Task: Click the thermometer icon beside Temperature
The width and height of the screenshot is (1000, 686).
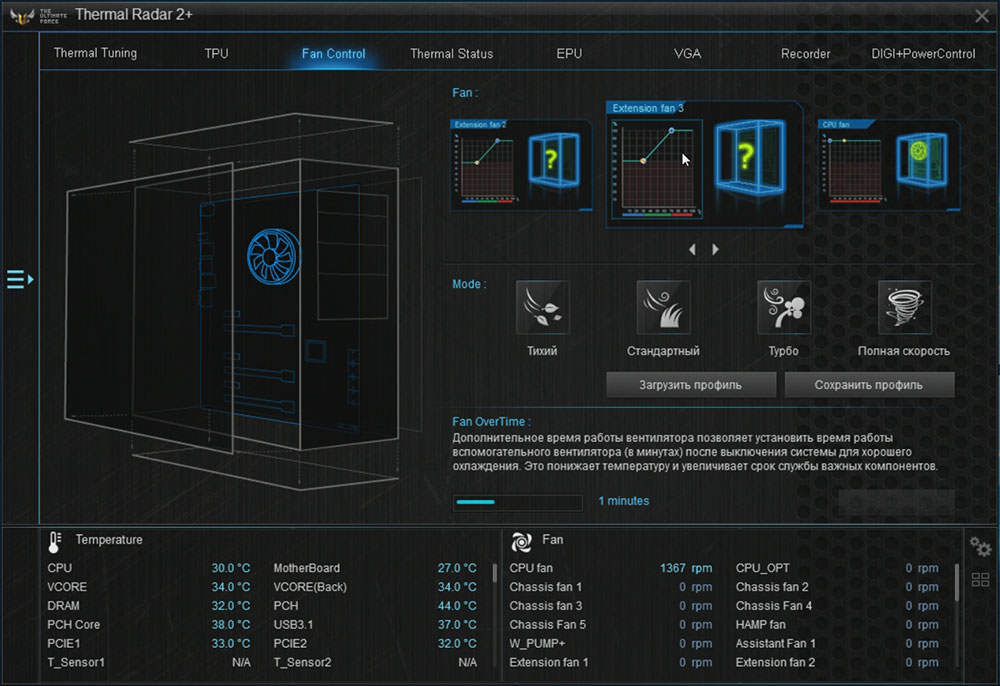Action: (x=55, y=541)
